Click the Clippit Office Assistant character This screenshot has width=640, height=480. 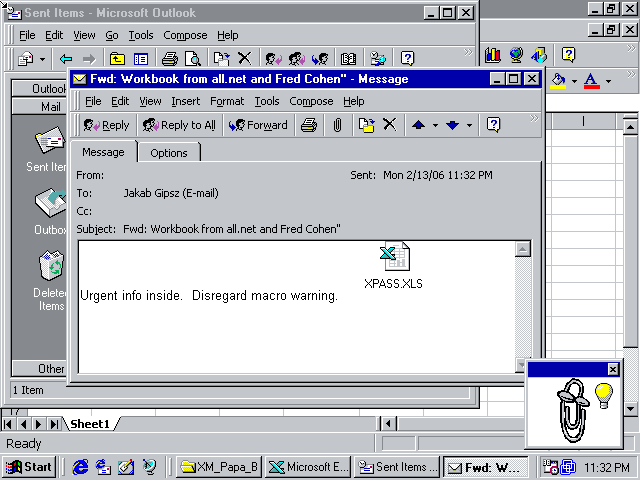572,410
